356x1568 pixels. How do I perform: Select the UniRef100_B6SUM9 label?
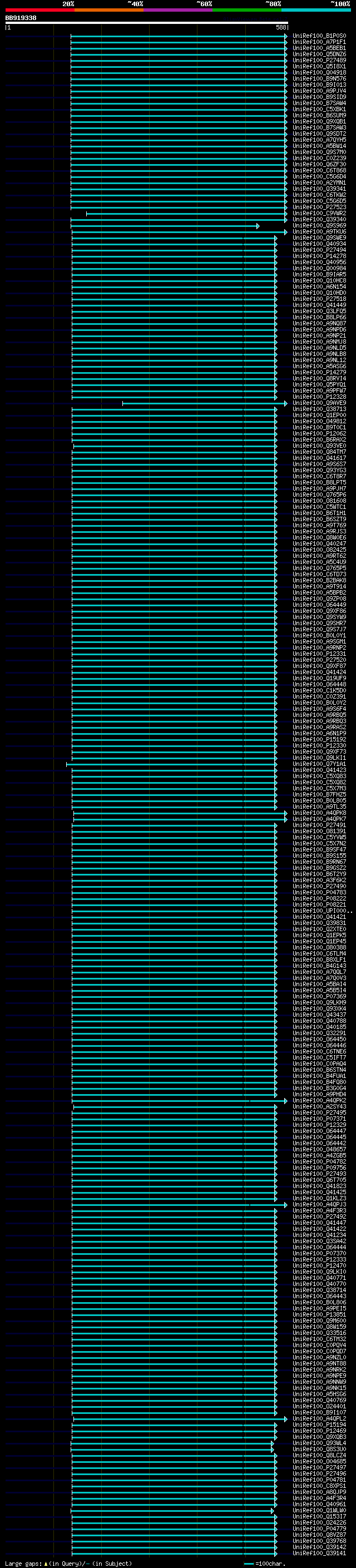(319, 115)
